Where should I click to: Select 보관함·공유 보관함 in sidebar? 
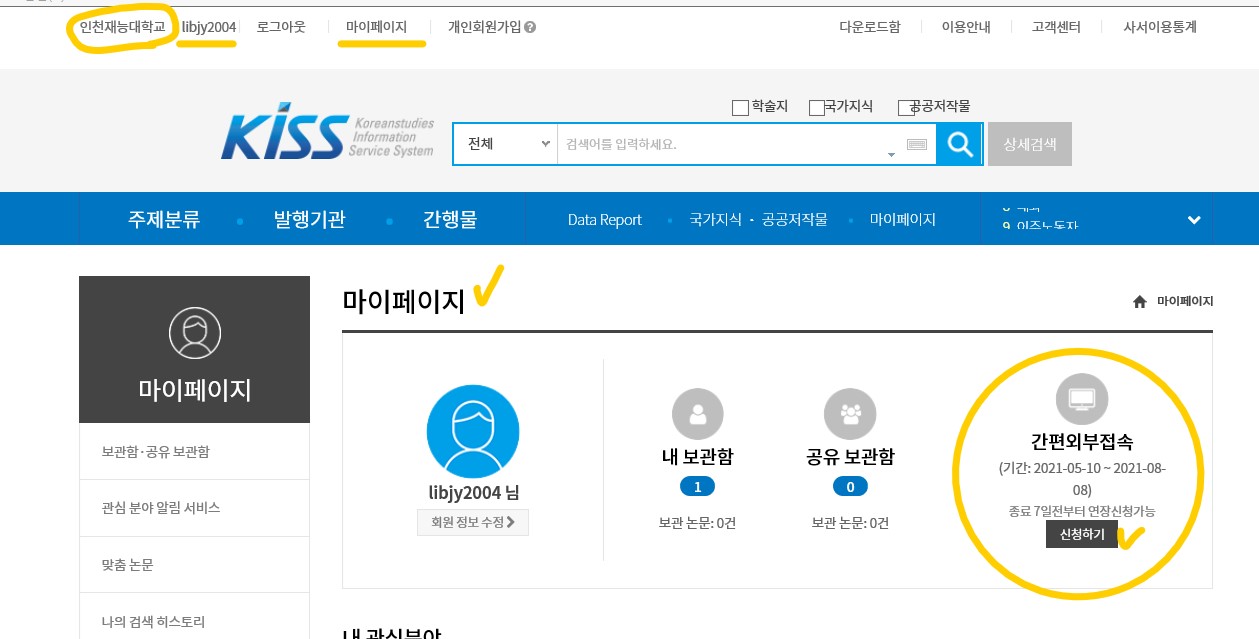pos(156,452)
